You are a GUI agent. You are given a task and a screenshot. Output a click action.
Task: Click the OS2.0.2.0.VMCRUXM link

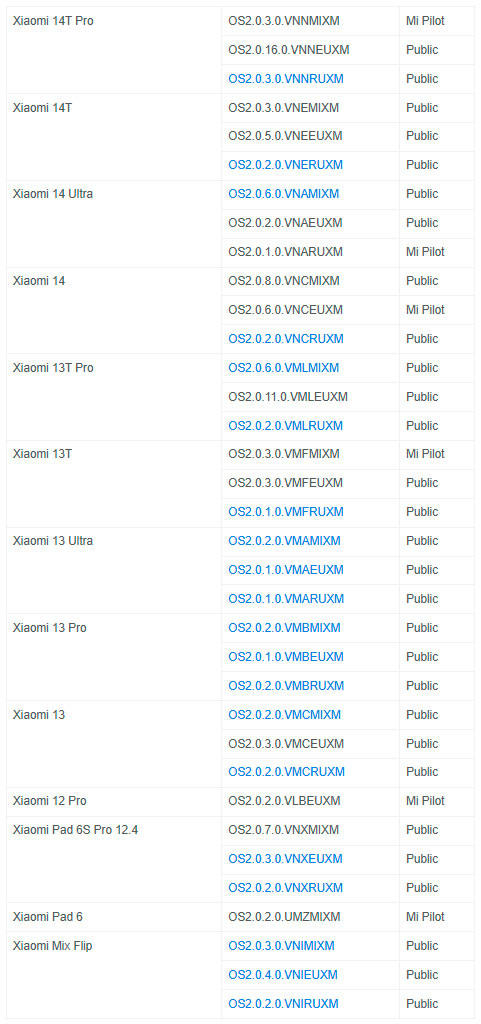(x=287, y=772)
